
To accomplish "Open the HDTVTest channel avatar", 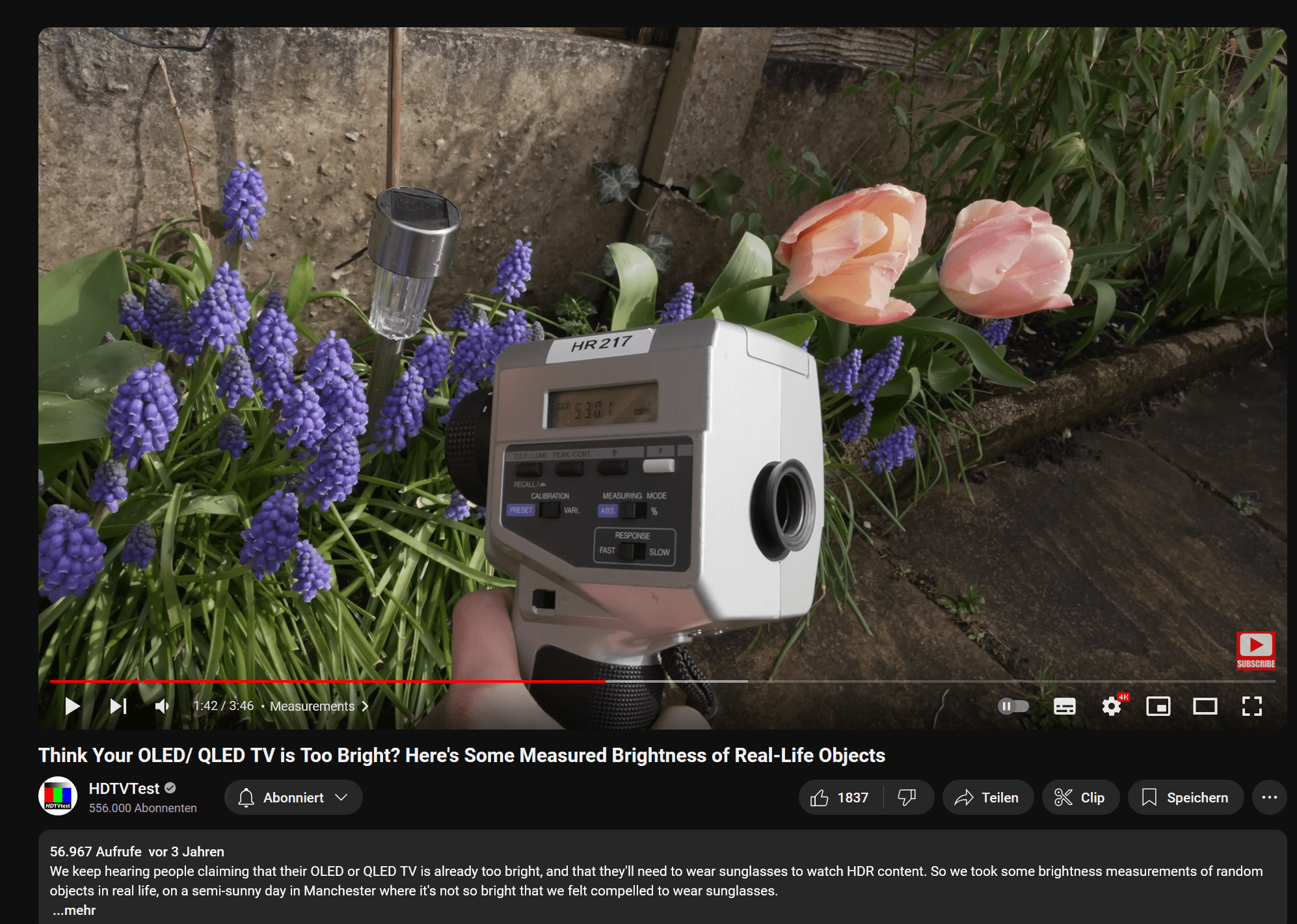I will 58,797.
